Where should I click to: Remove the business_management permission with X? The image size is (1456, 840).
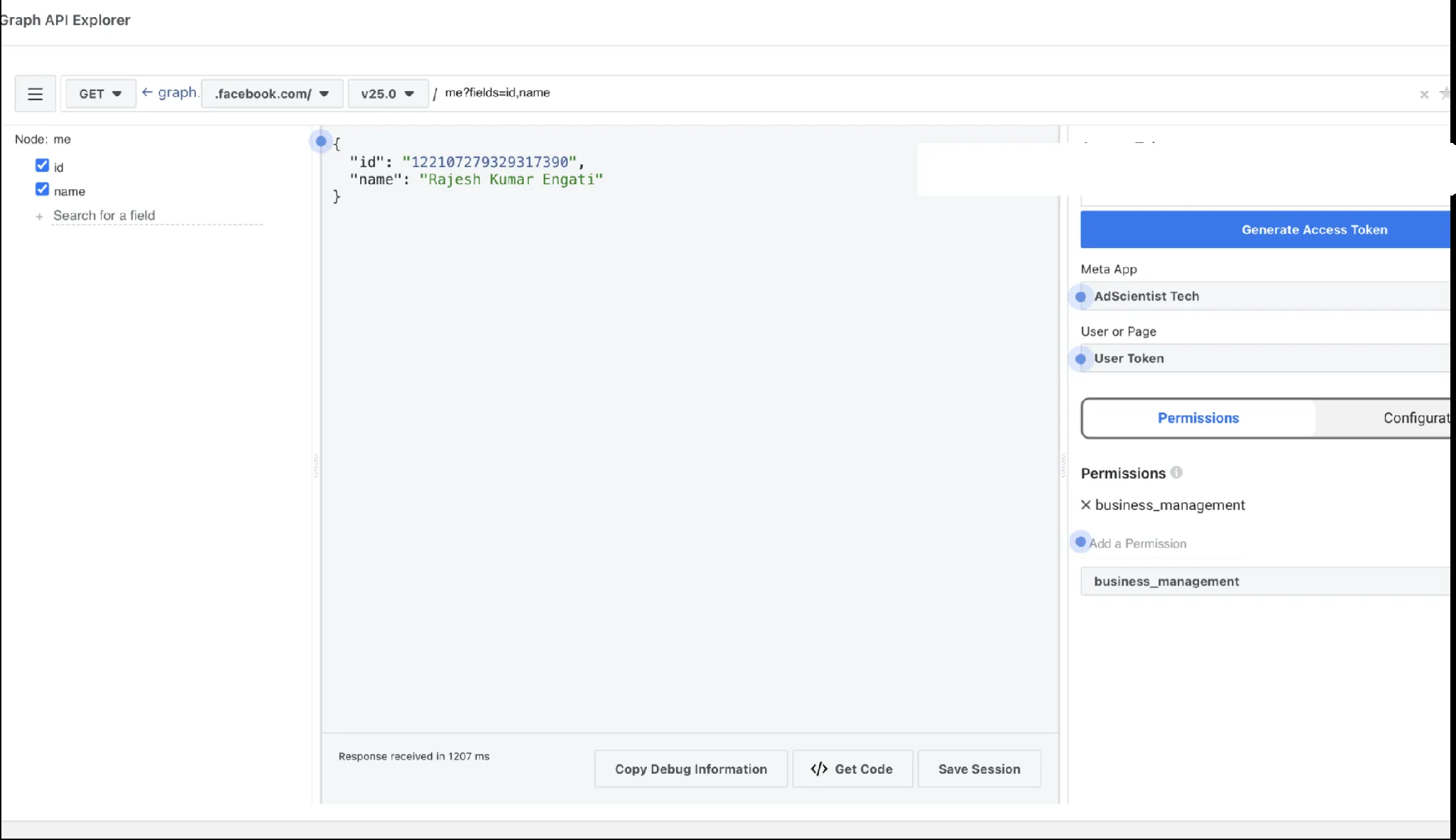point(1086,505)
